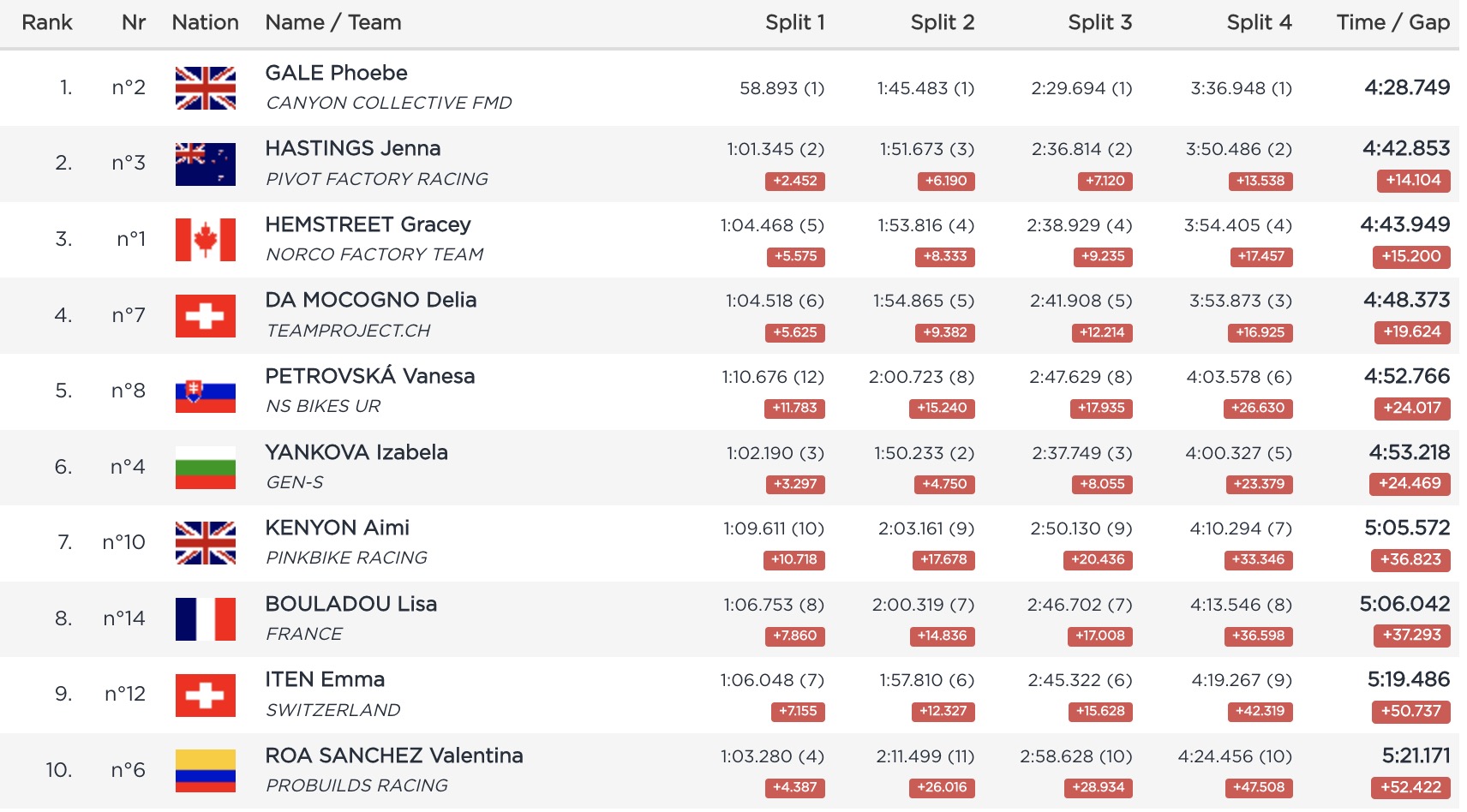The width and height of the screenshot is (1467, 812).
Task: Click the +14.104 final gap badge
Action: tap(1413, 181)
